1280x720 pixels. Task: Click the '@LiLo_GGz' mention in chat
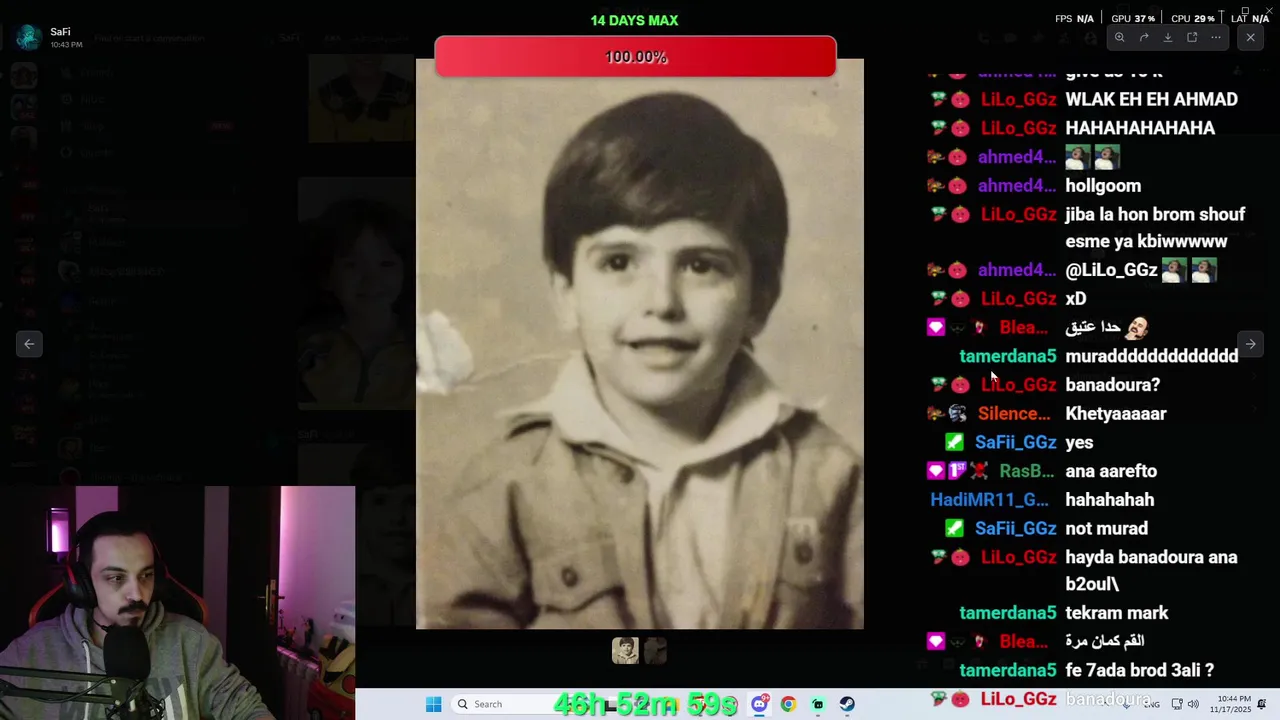coord(1111,270)
